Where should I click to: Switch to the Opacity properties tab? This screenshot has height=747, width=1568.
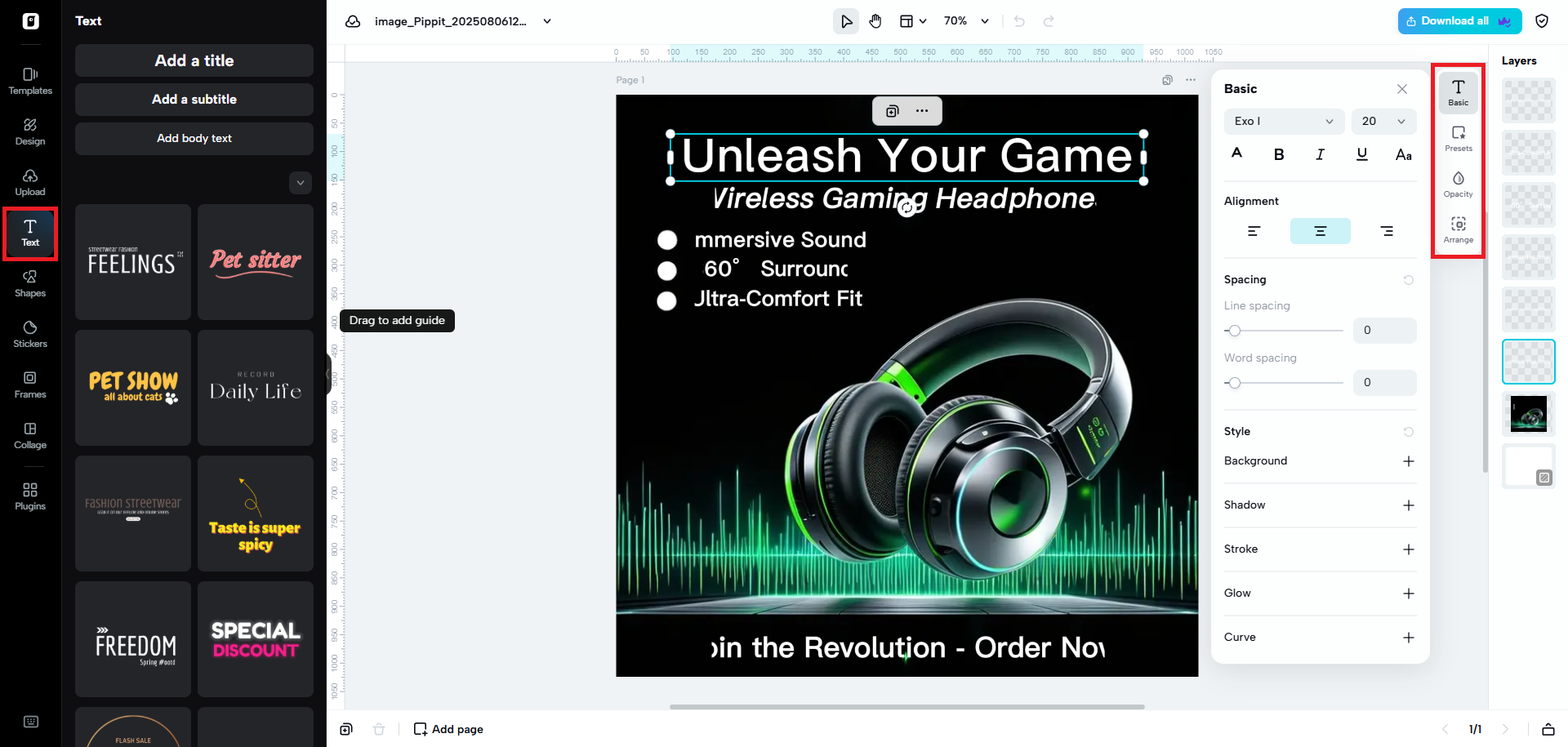[x=1459, y=185]
